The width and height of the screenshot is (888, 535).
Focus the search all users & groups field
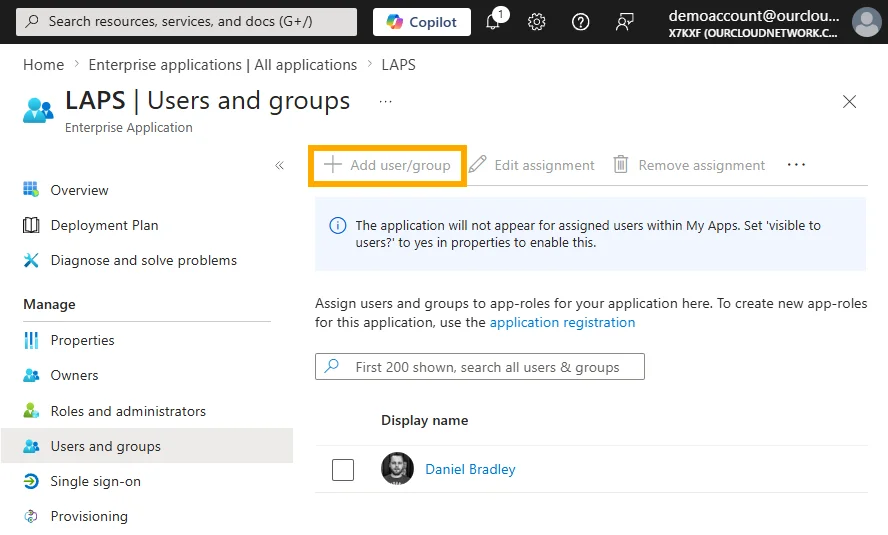[480, 367]
